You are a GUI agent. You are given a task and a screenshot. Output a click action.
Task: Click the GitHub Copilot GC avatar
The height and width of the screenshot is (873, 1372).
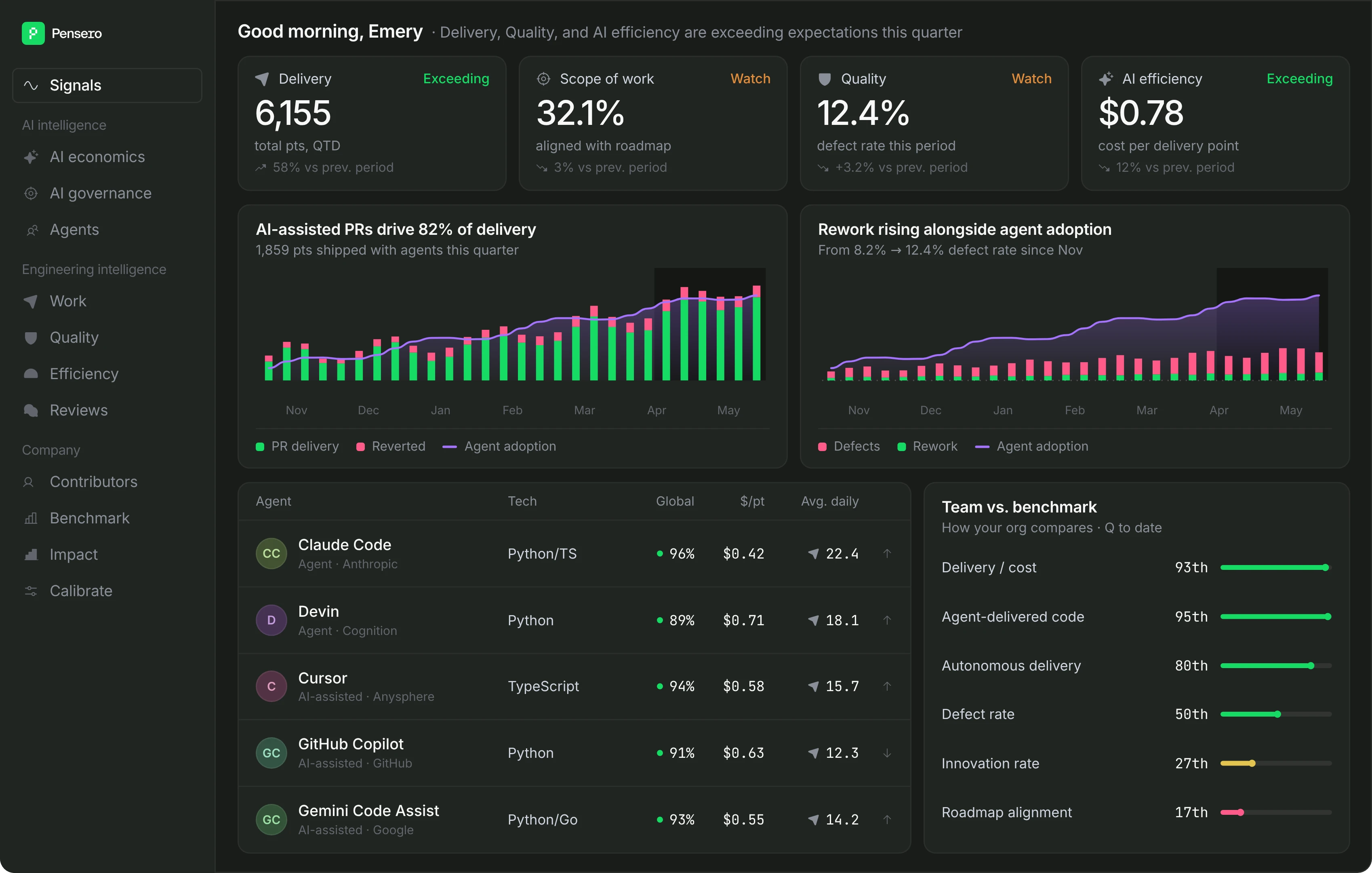click(x=271, y=753)
